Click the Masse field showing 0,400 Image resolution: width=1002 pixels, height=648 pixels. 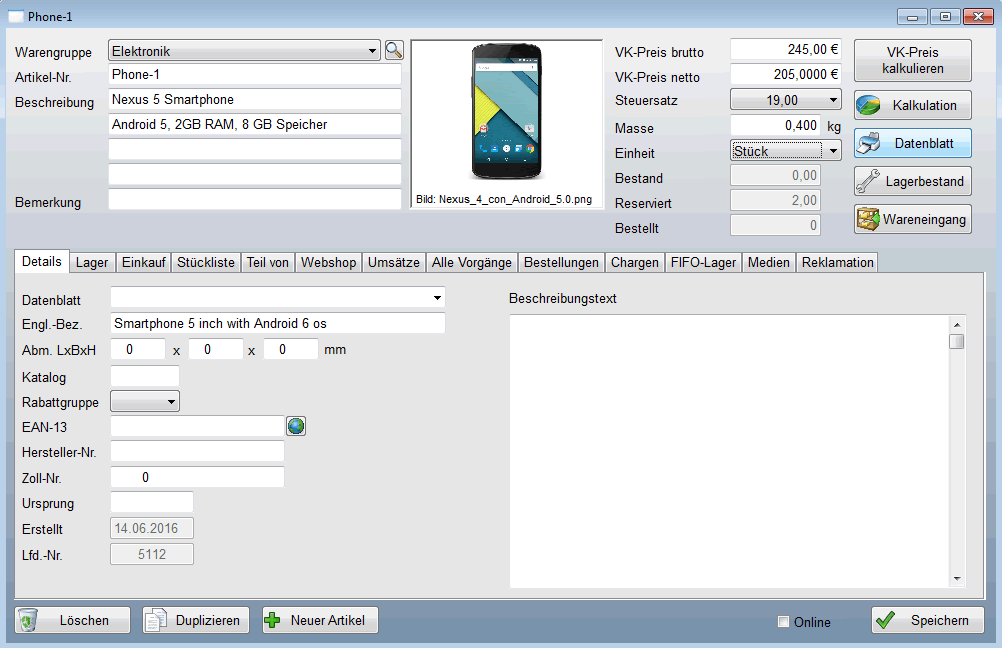pos(776,125)
